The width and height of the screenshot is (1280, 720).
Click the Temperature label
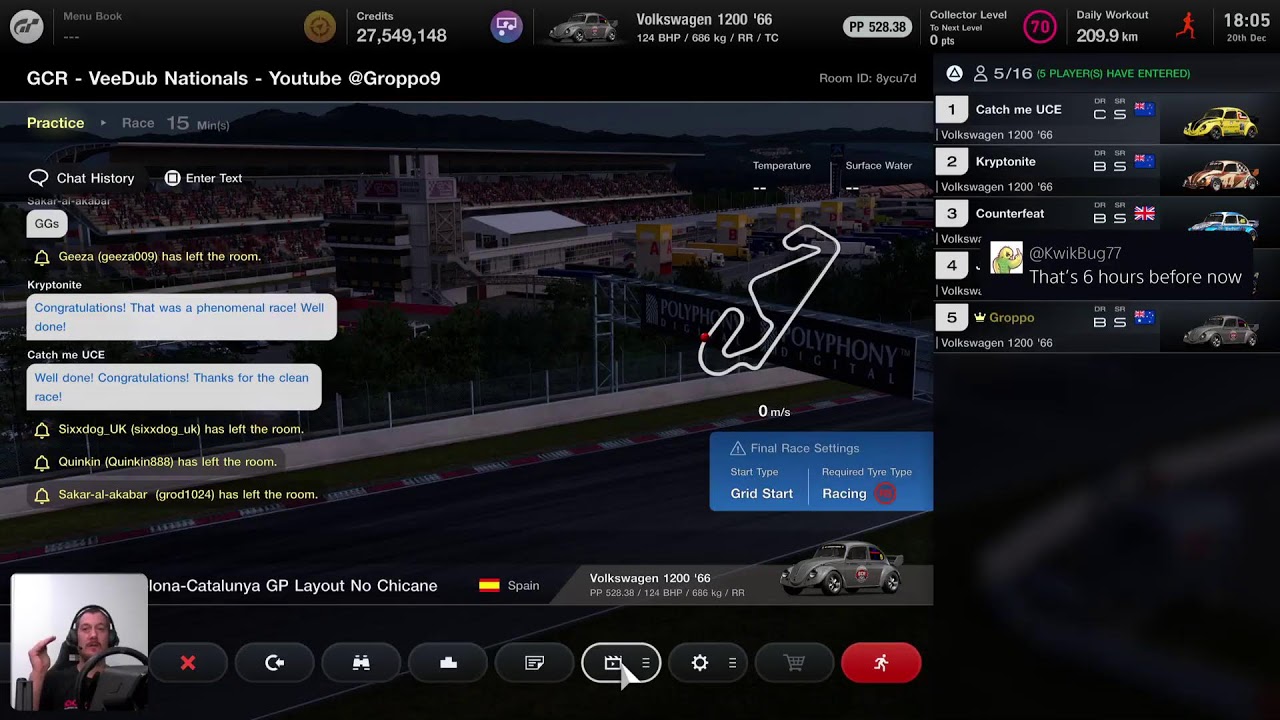[x=781, y=166]
